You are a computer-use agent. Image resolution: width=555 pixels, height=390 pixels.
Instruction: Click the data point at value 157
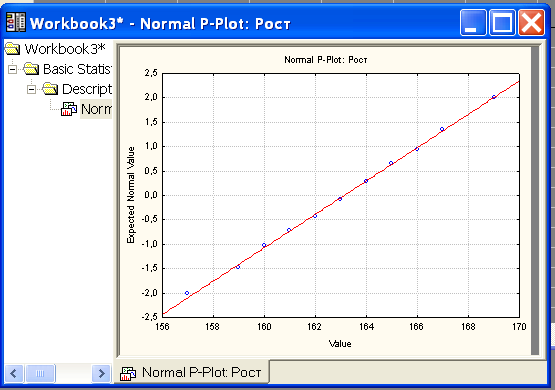pyautogui.click(x=187, y=293)
